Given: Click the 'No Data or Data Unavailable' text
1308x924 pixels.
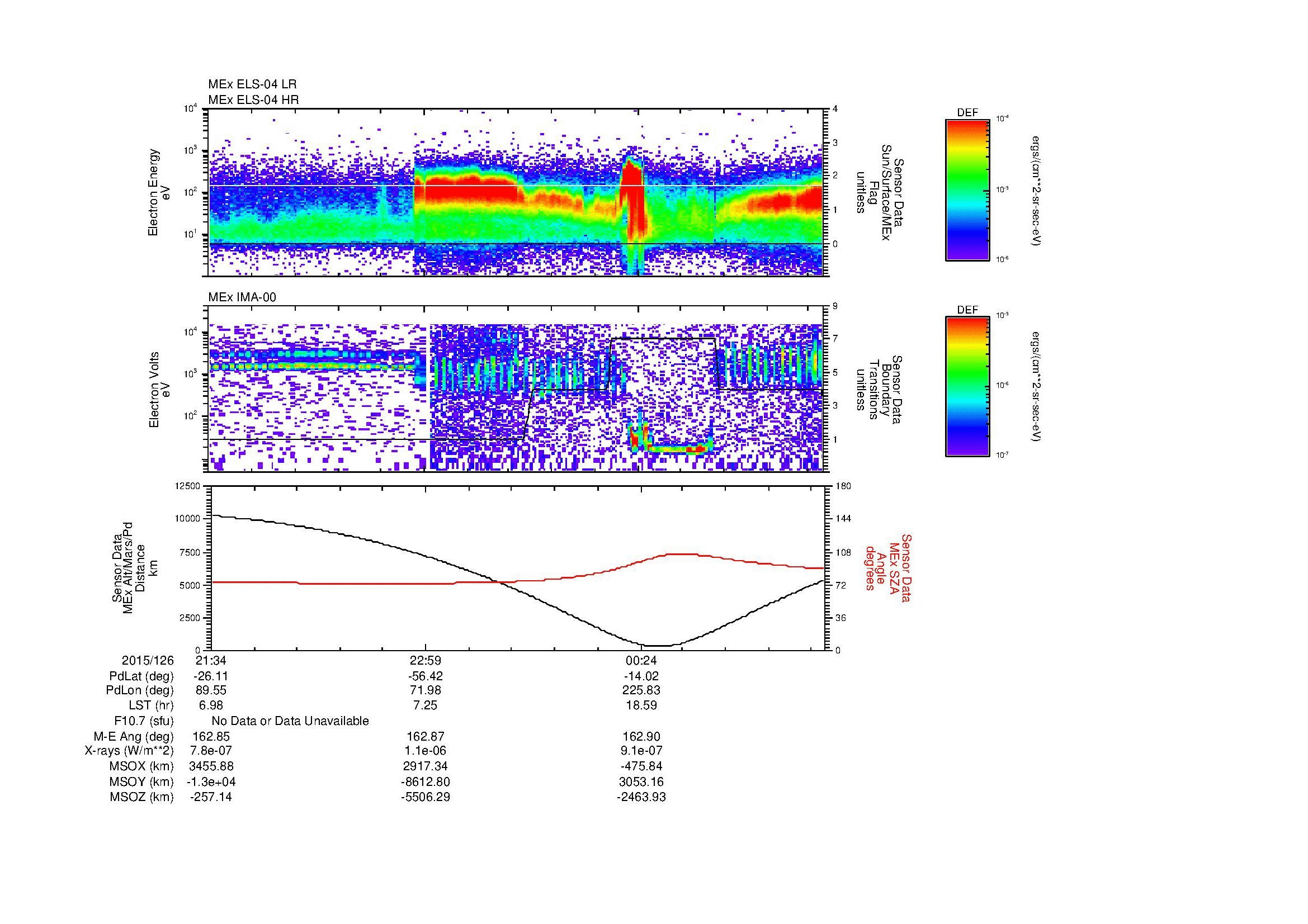Looking at the screenshot, I should [290, 721].
